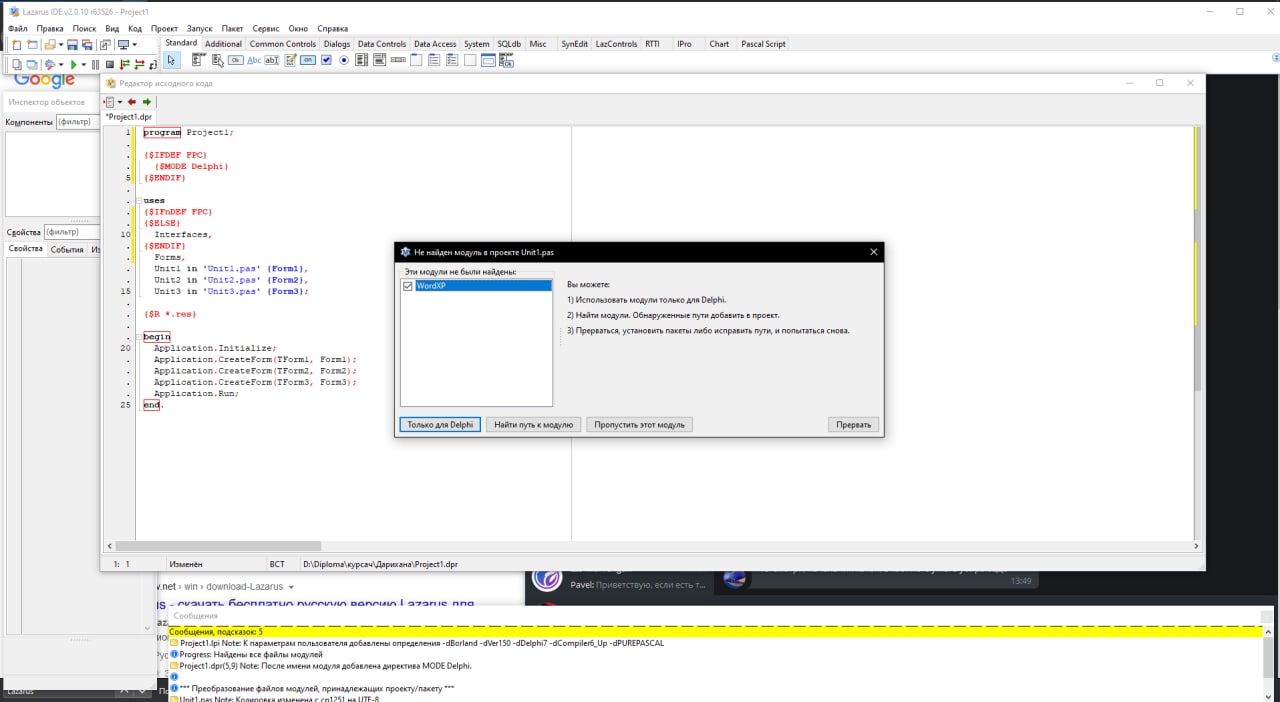Select 'Progress: Найдены все файлы модулей' message
1280x702 pixels.
[251, 654]
